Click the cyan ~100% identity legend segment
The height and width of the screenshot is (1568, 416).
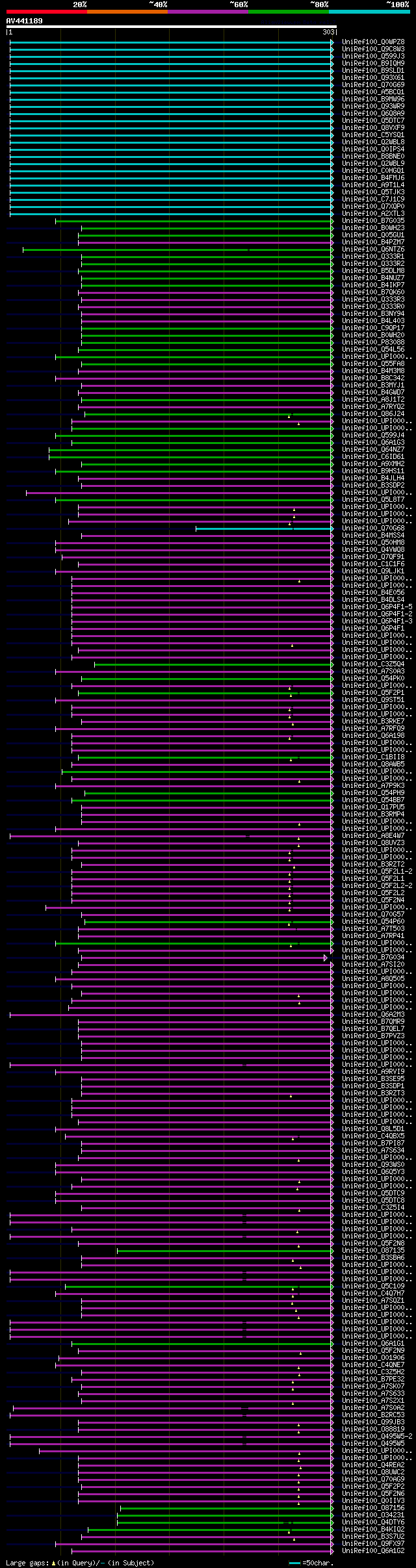[x=369, y=12]
